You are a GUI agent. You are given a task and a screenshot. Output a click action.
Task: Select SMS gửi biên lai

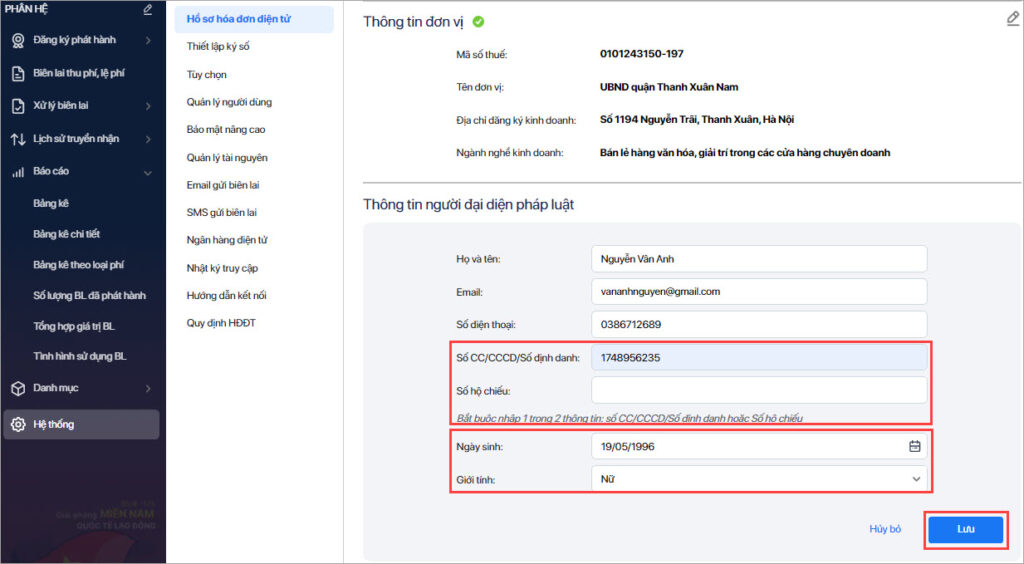(221, 212)
